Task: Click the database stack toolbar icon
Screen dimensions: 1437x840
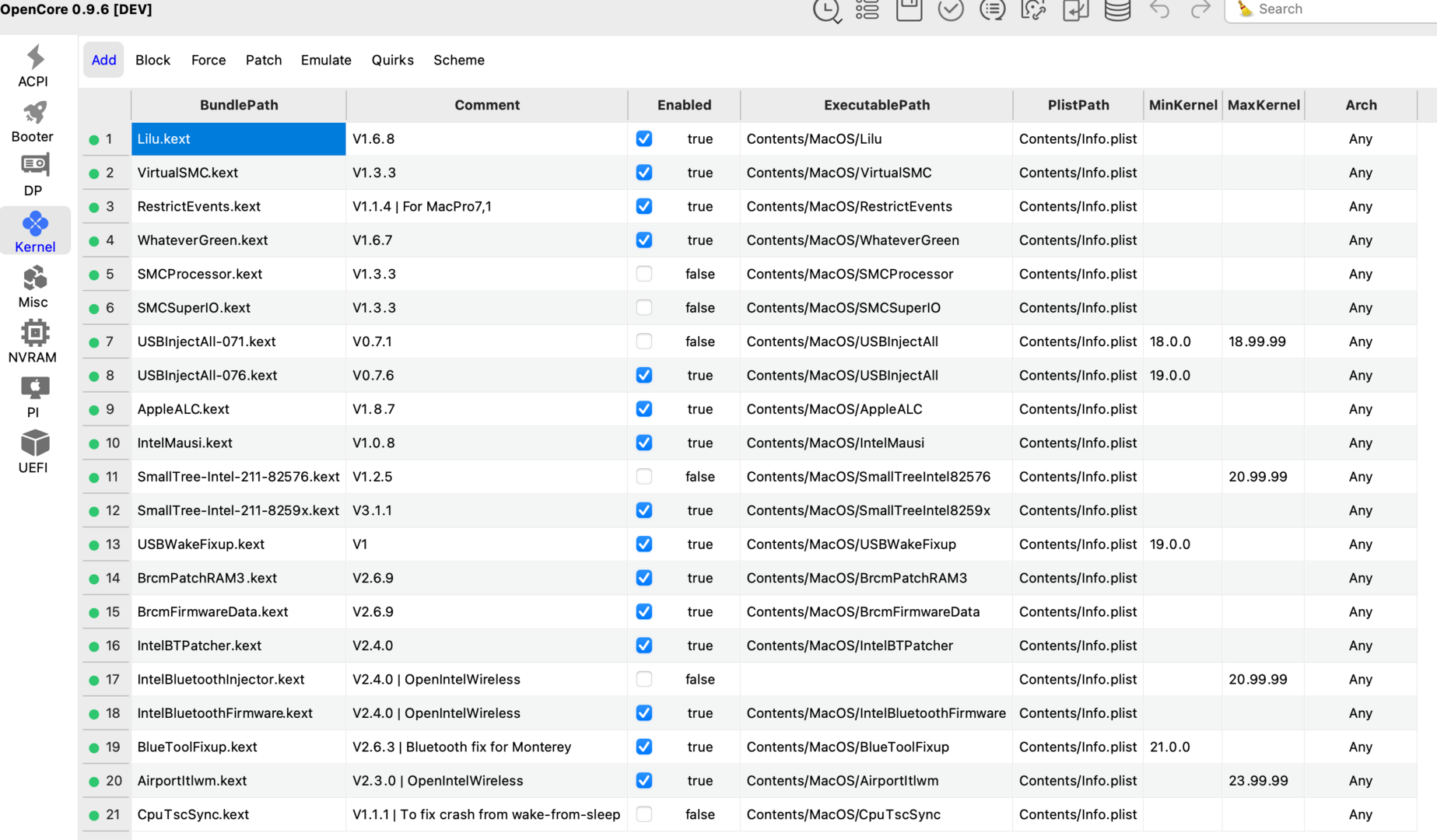Action: pyautogui.click(x=1117, y=9)
